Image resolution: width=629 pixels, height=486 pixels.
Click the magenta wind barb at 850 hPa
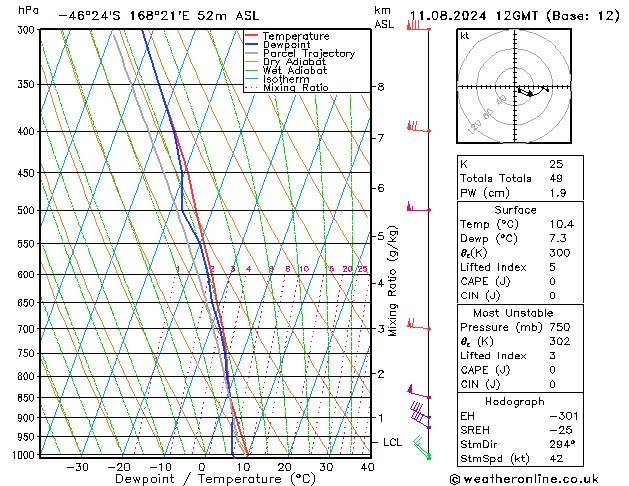coord(419,392)
